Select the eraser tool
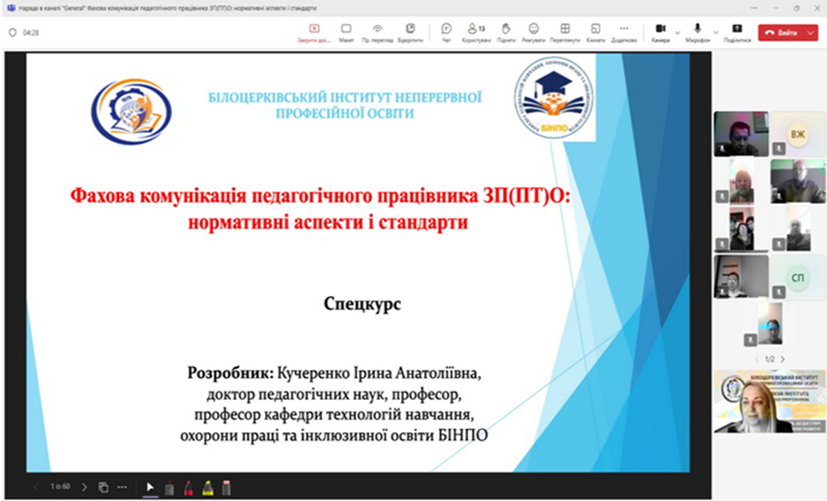The image size is (827, 501). coord(226,487)
